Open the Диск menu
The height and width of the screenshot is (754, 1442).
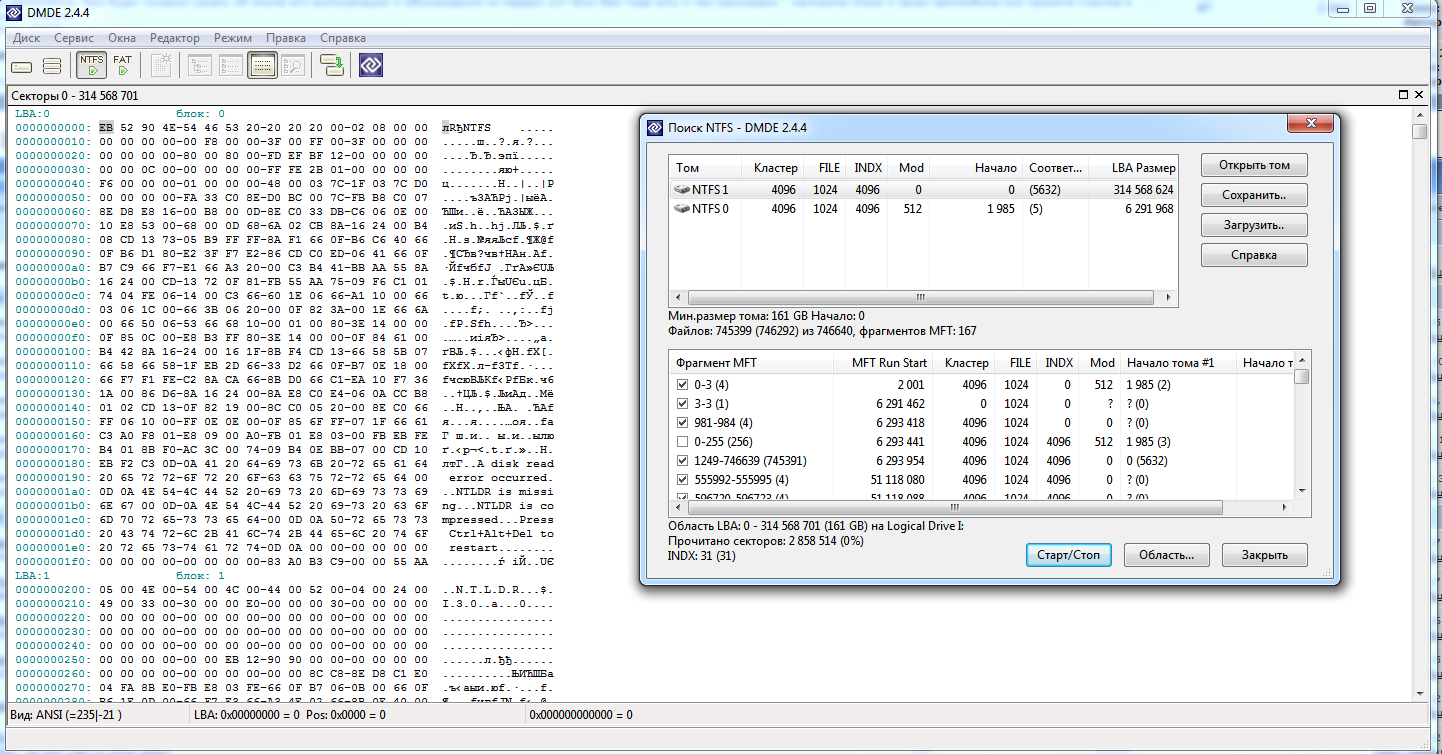point(27,37)
